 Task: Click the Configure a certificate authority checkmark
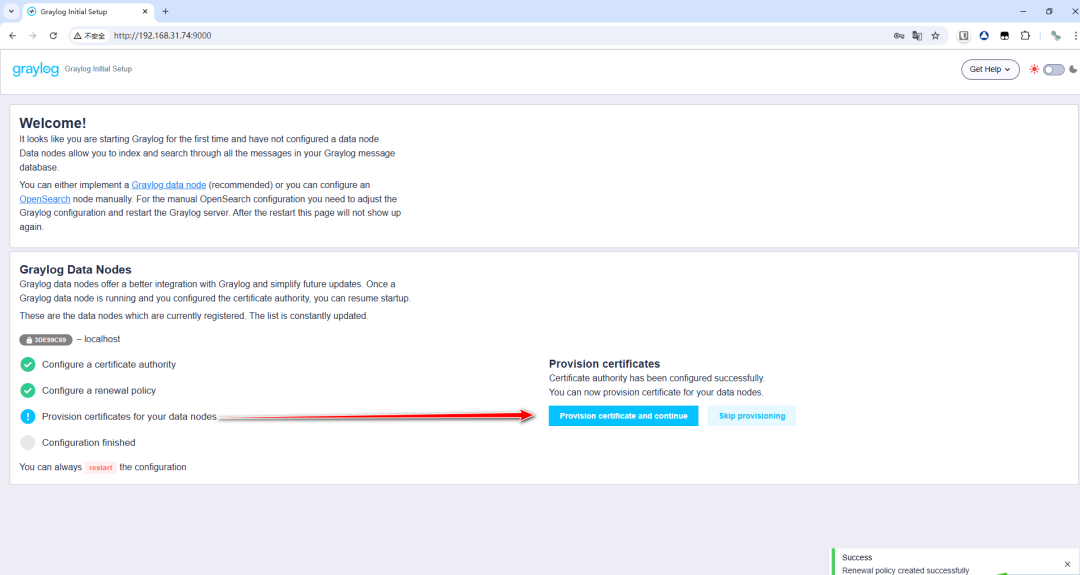coord(28,364)
